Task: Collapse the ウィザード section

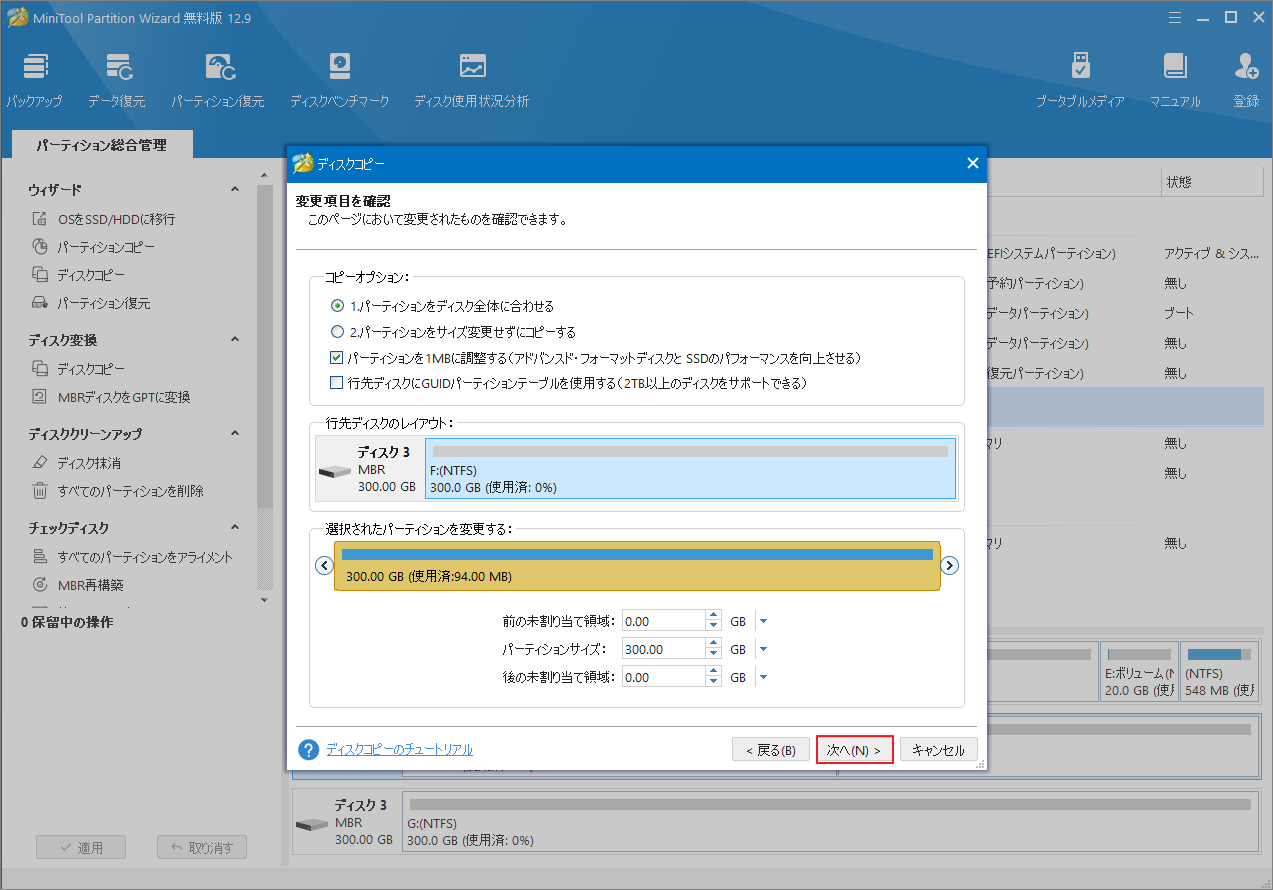Action: (x=235, y=190)
